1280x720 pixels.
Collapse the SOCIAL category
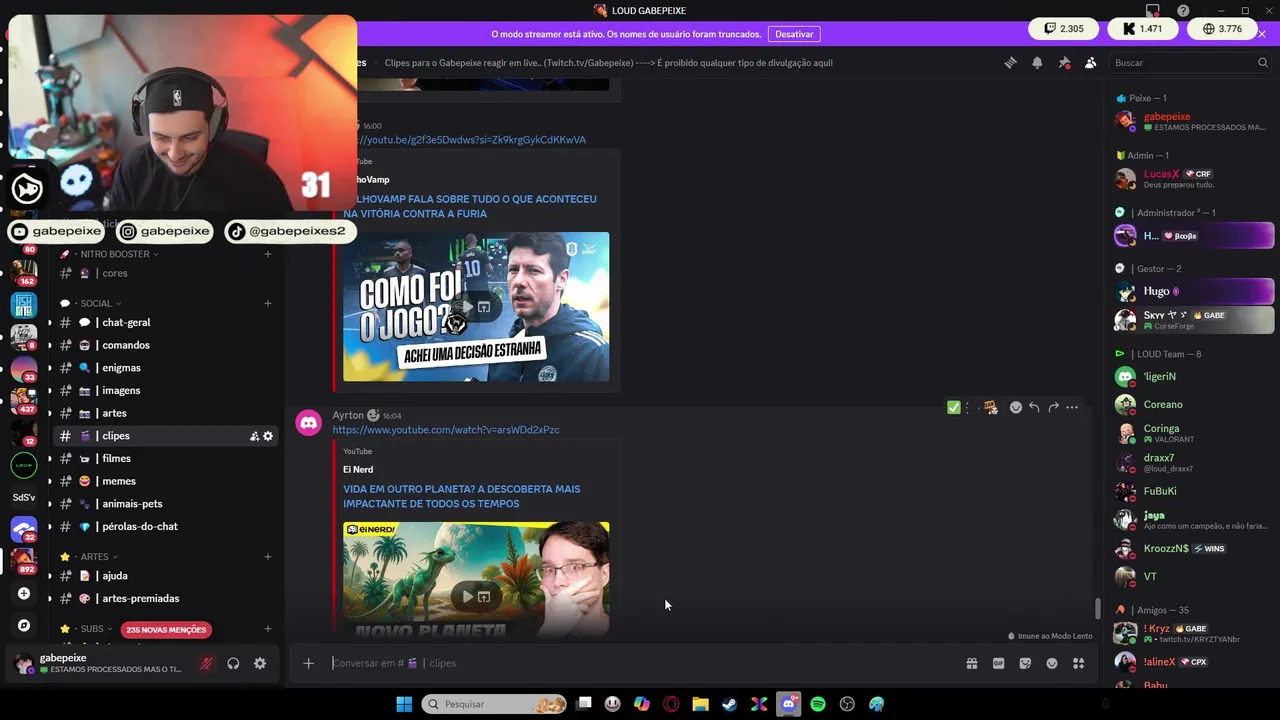tap(99, 303)
